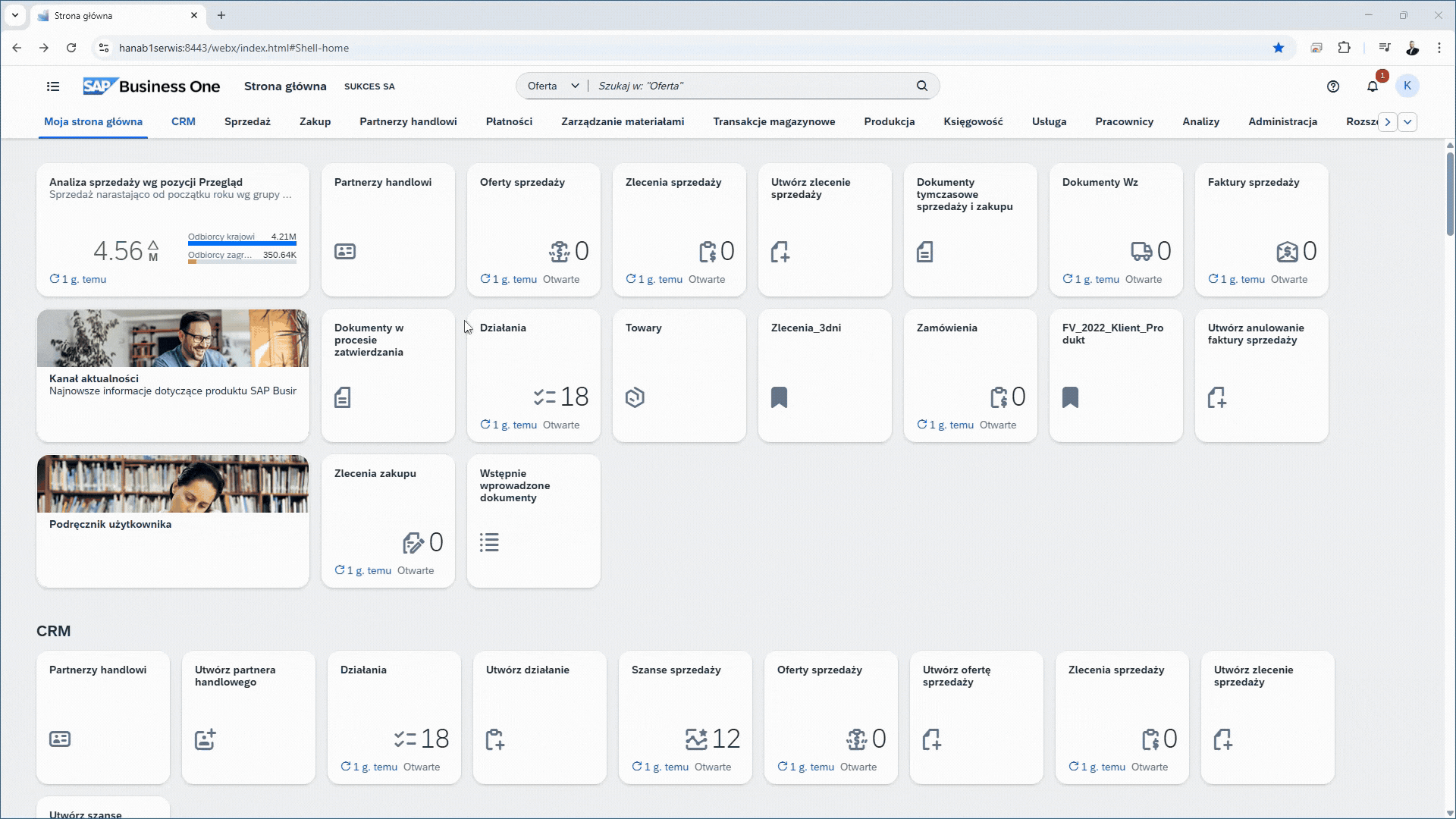Screen dimensions: 1456x819
Task: Expand the navigation tabs overflow dropdown
Action: (1407, 122)
